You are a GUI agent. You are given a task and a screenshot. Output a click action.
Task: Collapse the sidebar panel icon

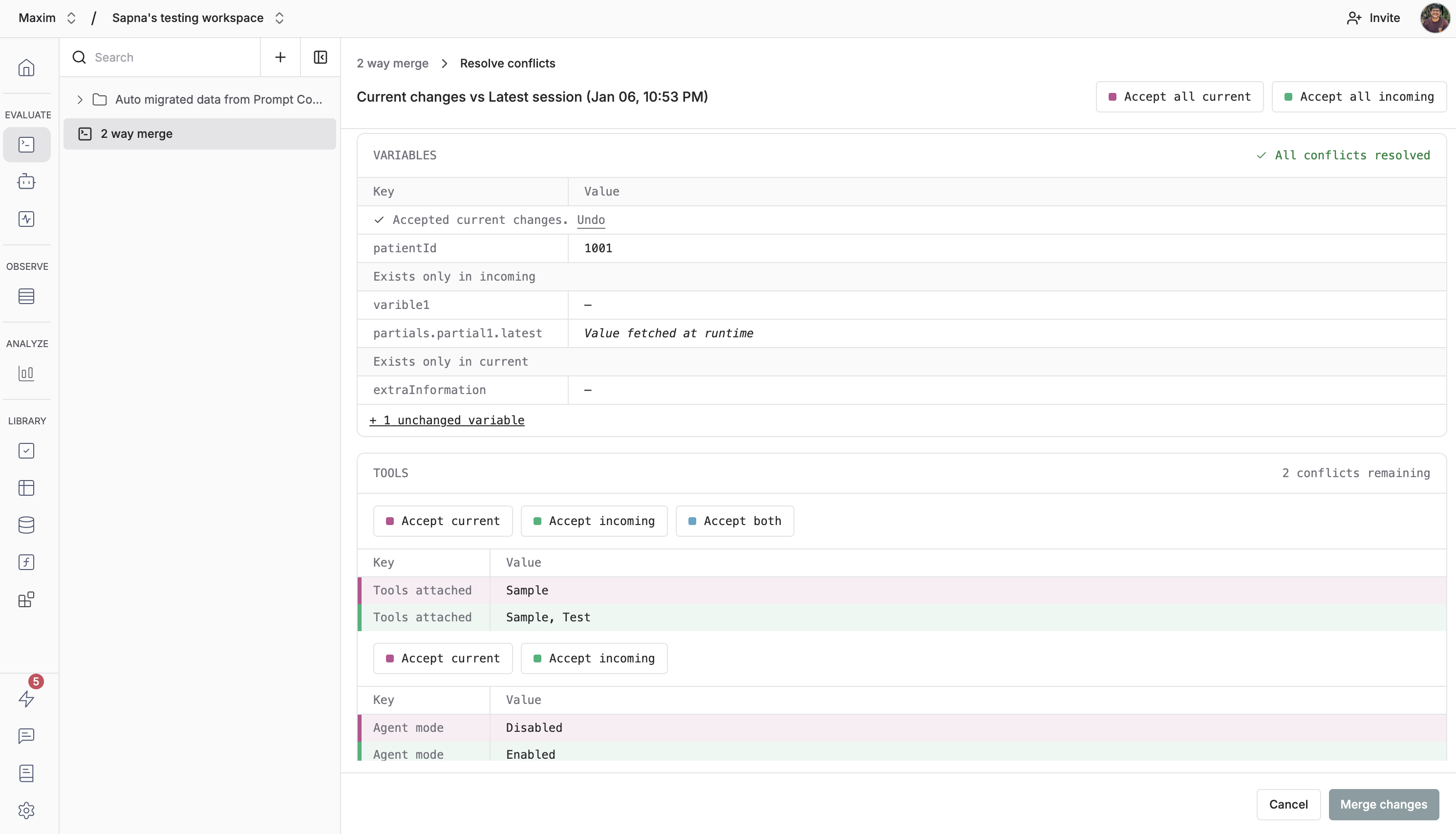point(320,57)
